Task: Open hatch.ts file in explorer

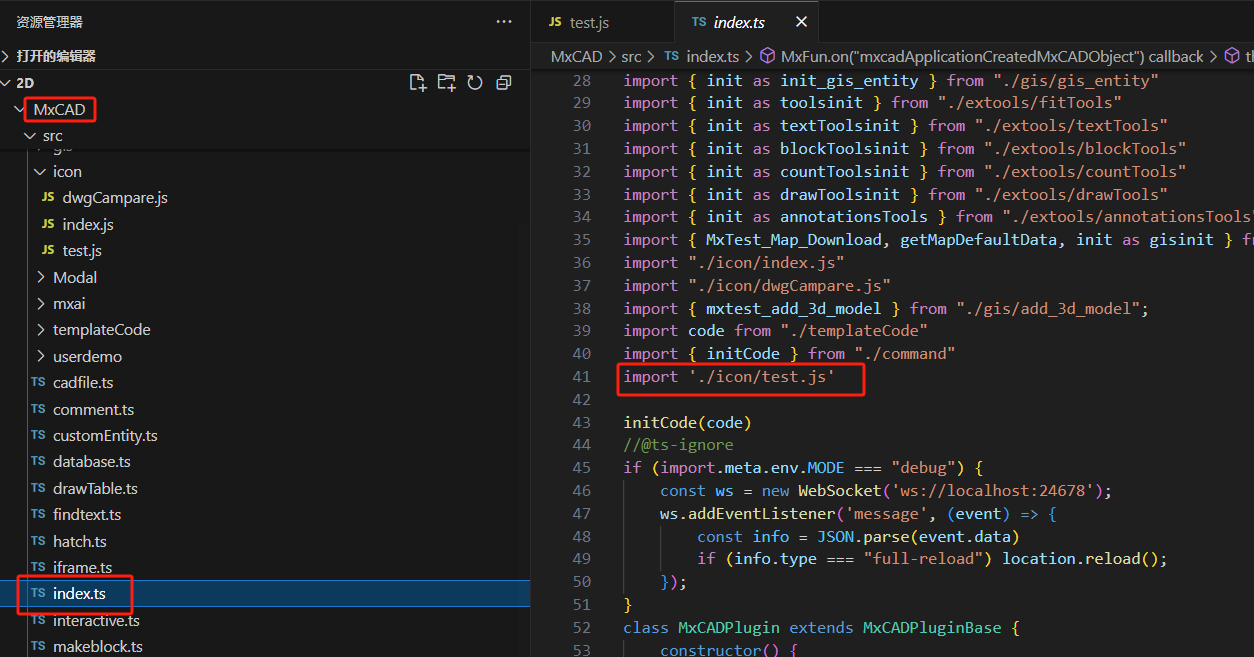Action: pyautogui.click(x=79, y=541)
